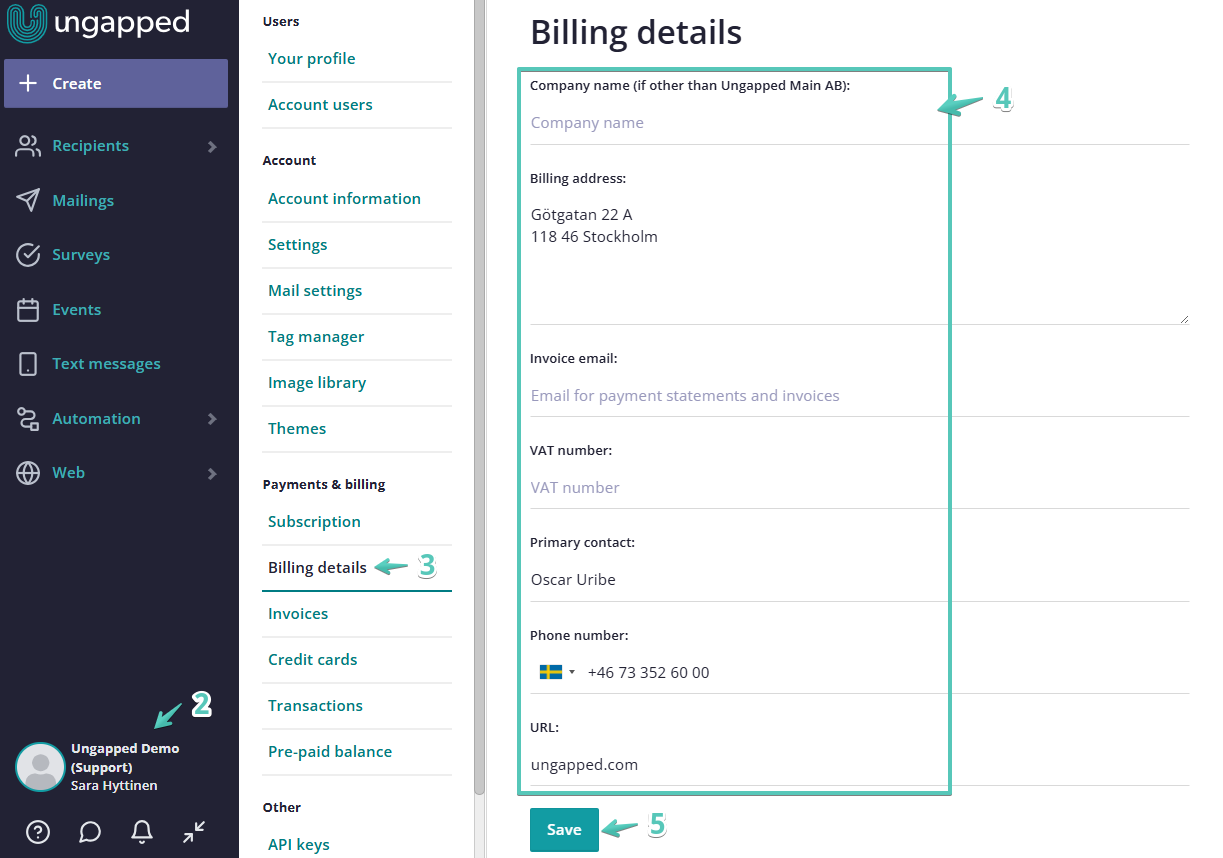Click the Events calendar icon

(x=28, y=310)
